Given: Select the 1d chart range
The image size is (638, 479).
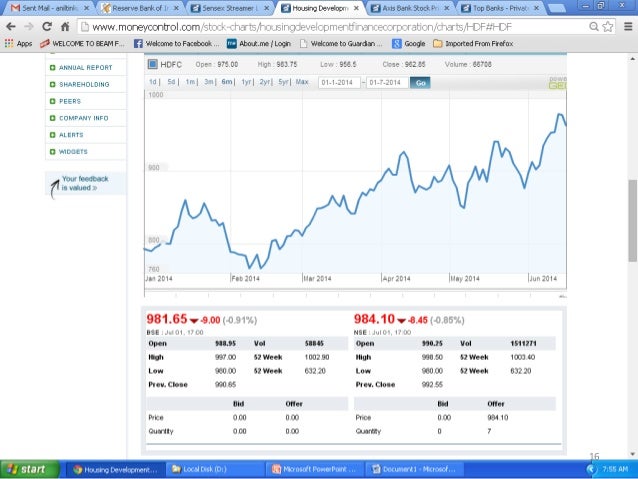Looking at the screenshot, I should [x=153, y=82].
